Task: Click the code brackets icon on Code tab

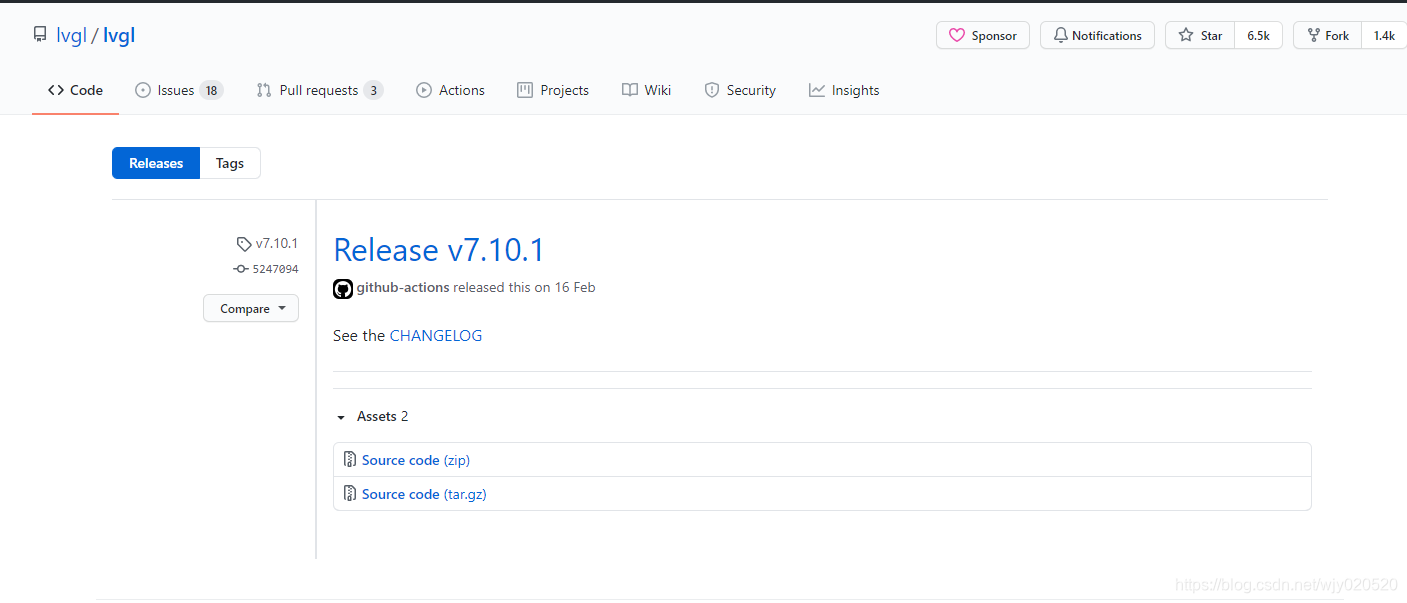Action: (56, 90)
